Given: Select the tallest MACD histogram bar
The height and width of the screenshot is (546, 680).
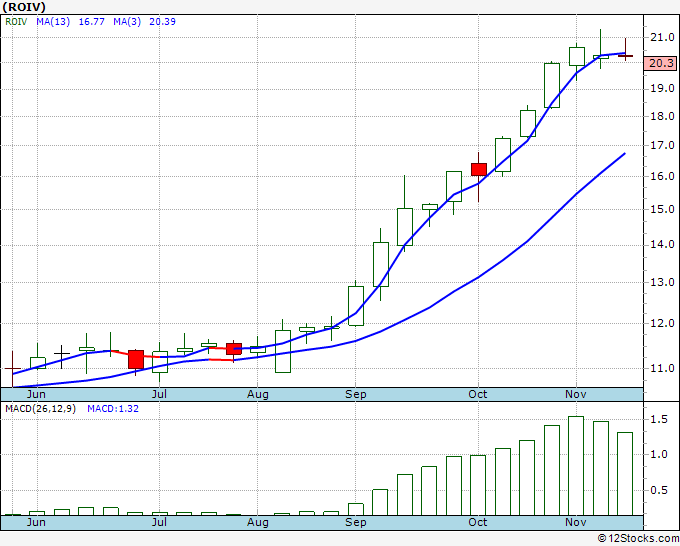Looking at the screenshot, I should pyautogui.click(x=576, y=465).
